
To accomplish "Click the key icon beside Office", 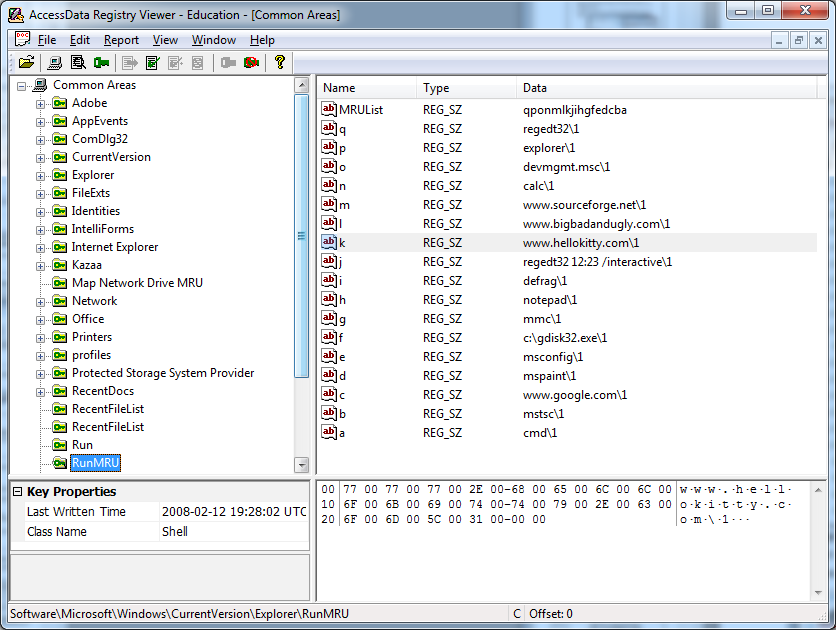I will (x=60, y=319).
